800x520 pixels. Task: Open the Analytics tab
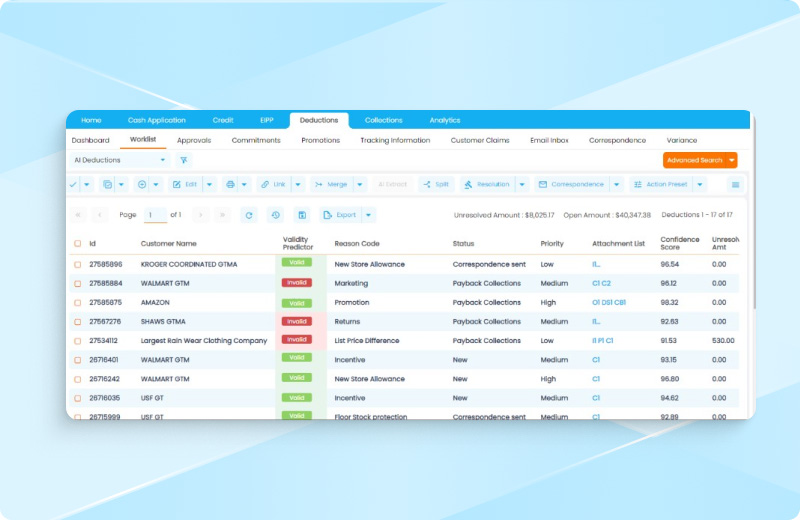[x=445, y=120]
